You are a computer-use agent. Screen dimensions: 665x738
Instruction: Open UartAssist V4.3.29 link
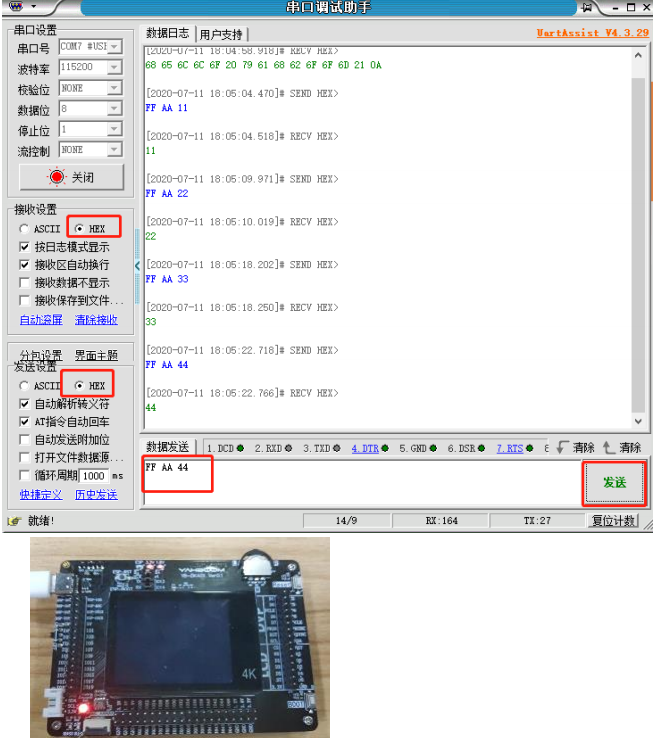[593, 32]
